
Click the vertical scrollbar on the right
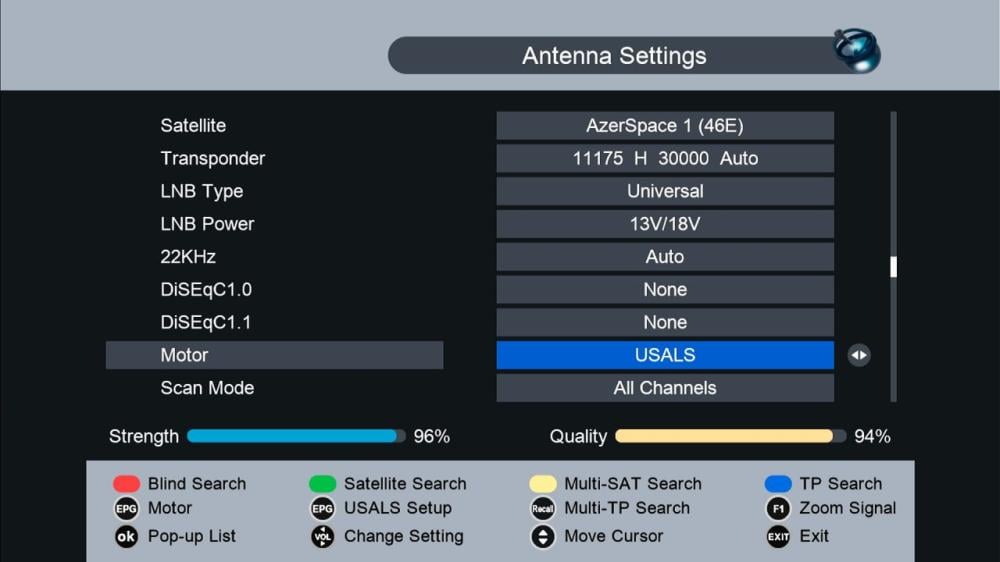[x=893, y=266]
